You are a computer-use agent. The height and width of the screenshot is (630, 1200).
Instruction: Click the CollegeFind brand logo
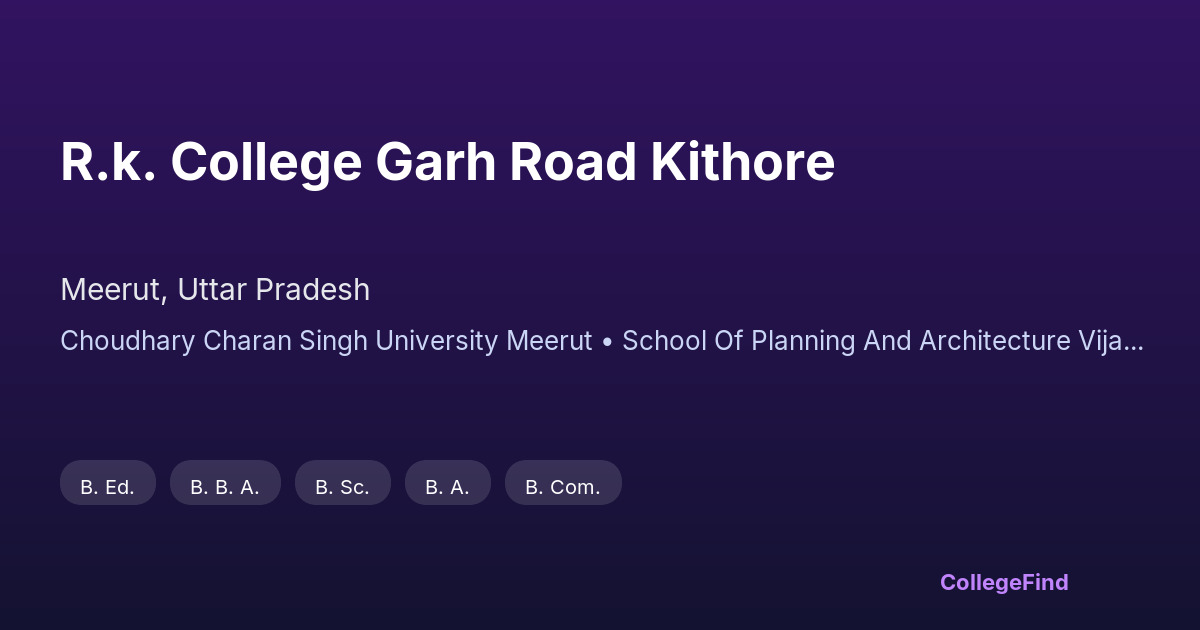point(1003,582)
